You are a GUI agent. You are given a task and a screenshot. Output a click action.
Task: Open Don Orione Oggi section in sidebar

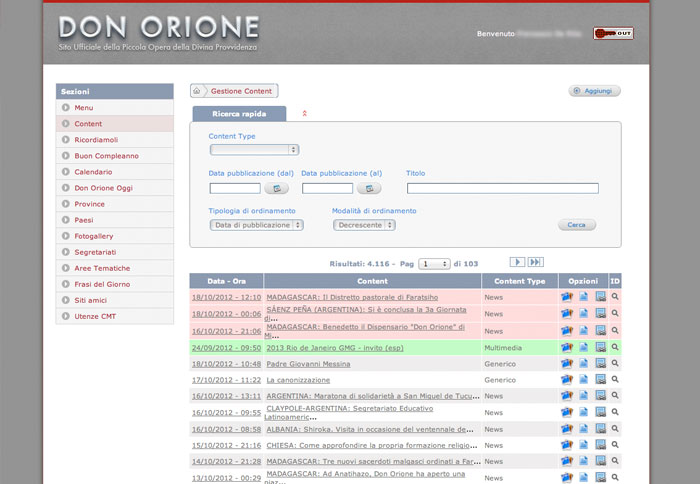(115, 188)
